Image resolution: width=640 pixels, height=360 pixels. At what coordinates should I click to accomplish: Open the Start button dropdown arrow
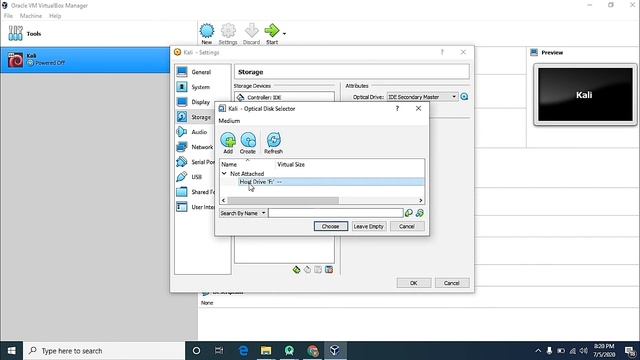pos(284,34)
